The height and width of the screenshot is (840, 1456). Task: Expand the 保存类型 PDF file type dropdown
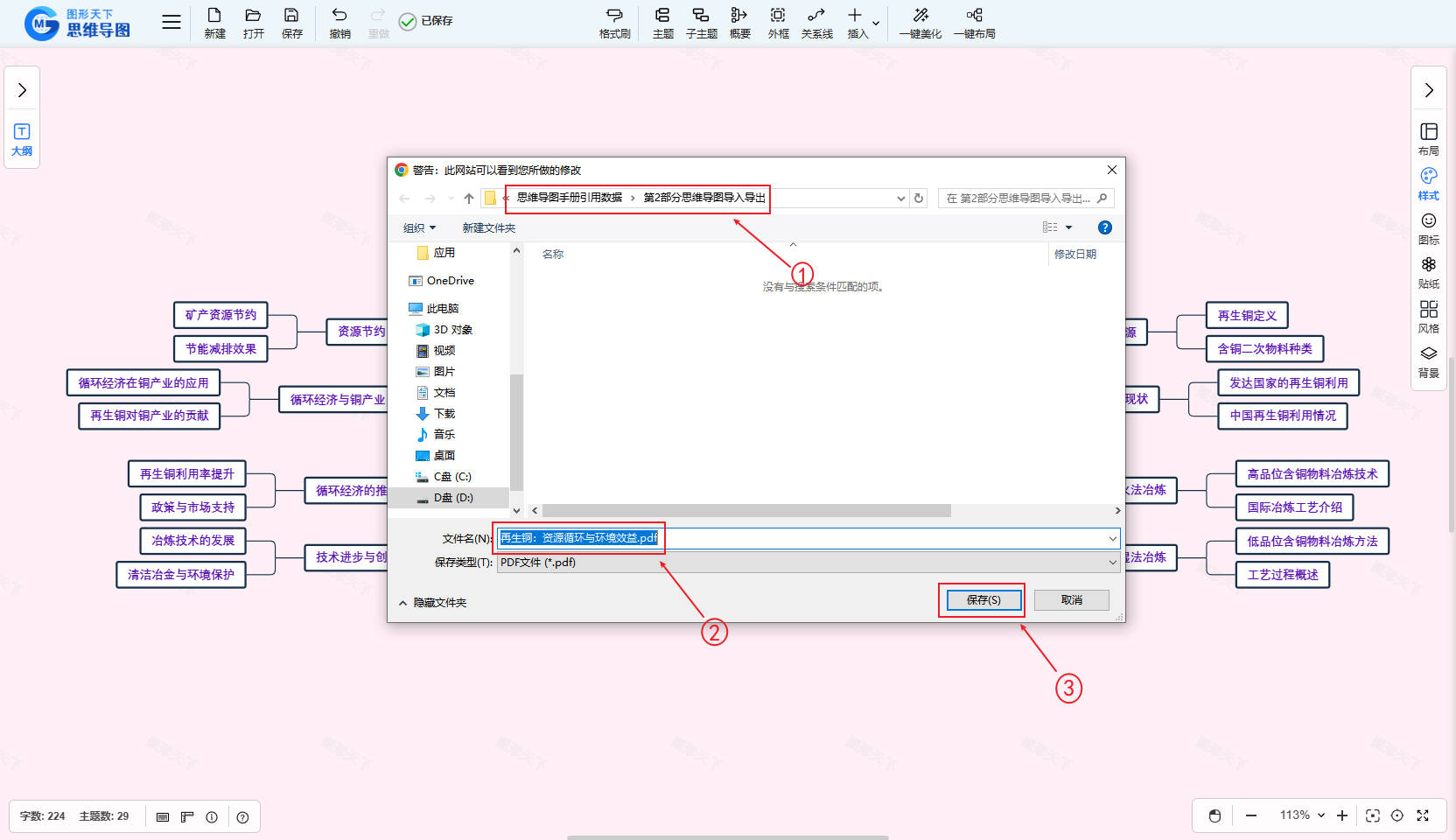tap(1112, 563)
